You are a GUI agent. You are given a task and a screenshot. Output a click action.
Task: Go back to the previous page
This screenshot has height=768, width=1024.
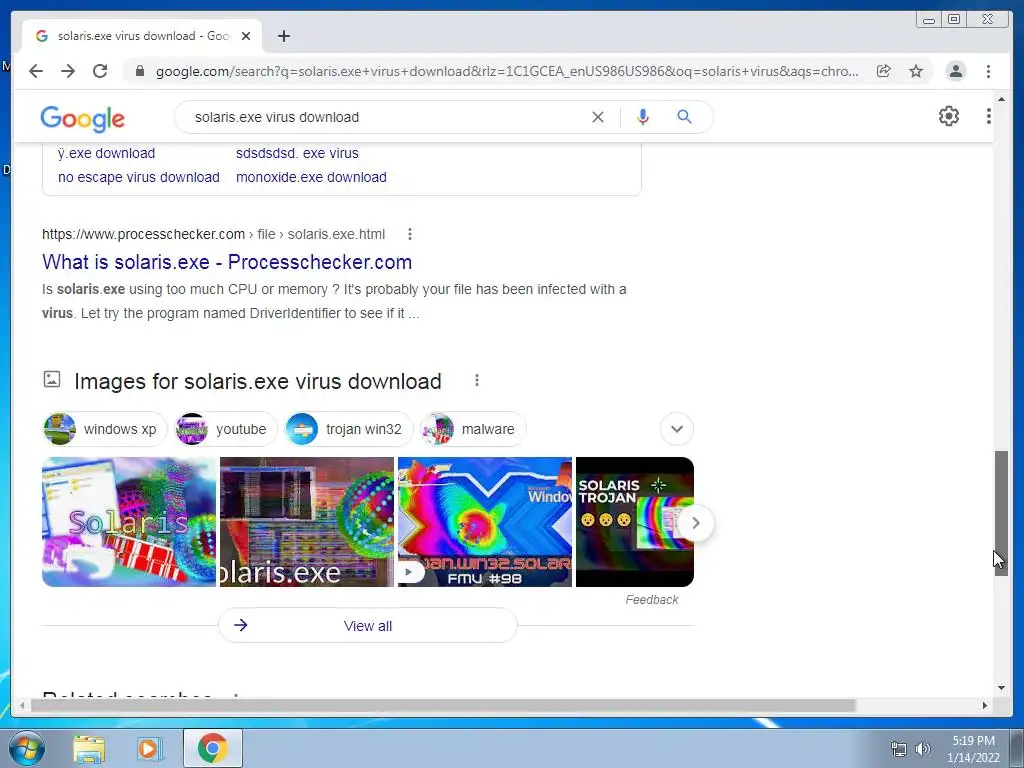click(36, 71)
